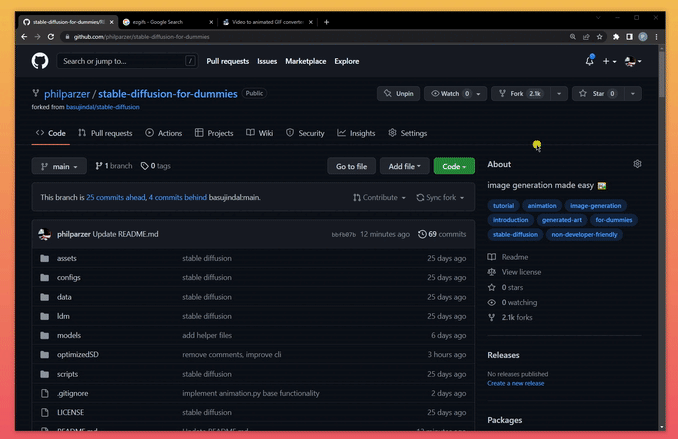Open the green Code dropdown
The width and height of the screenshot is (678, 439).
pos(454,166)
